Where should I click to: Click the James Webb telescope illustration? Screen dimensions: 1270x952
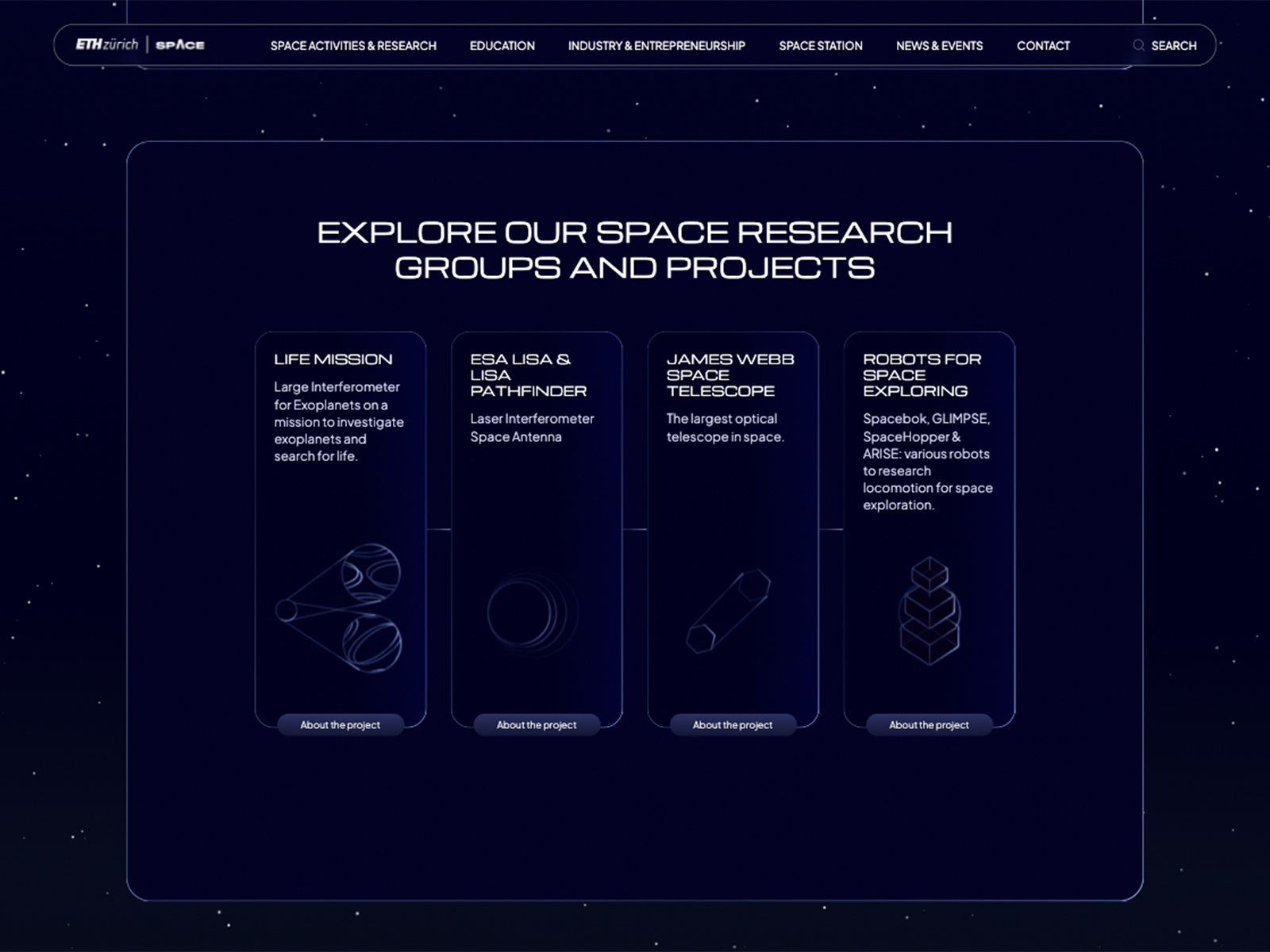[x=729, y=611]
